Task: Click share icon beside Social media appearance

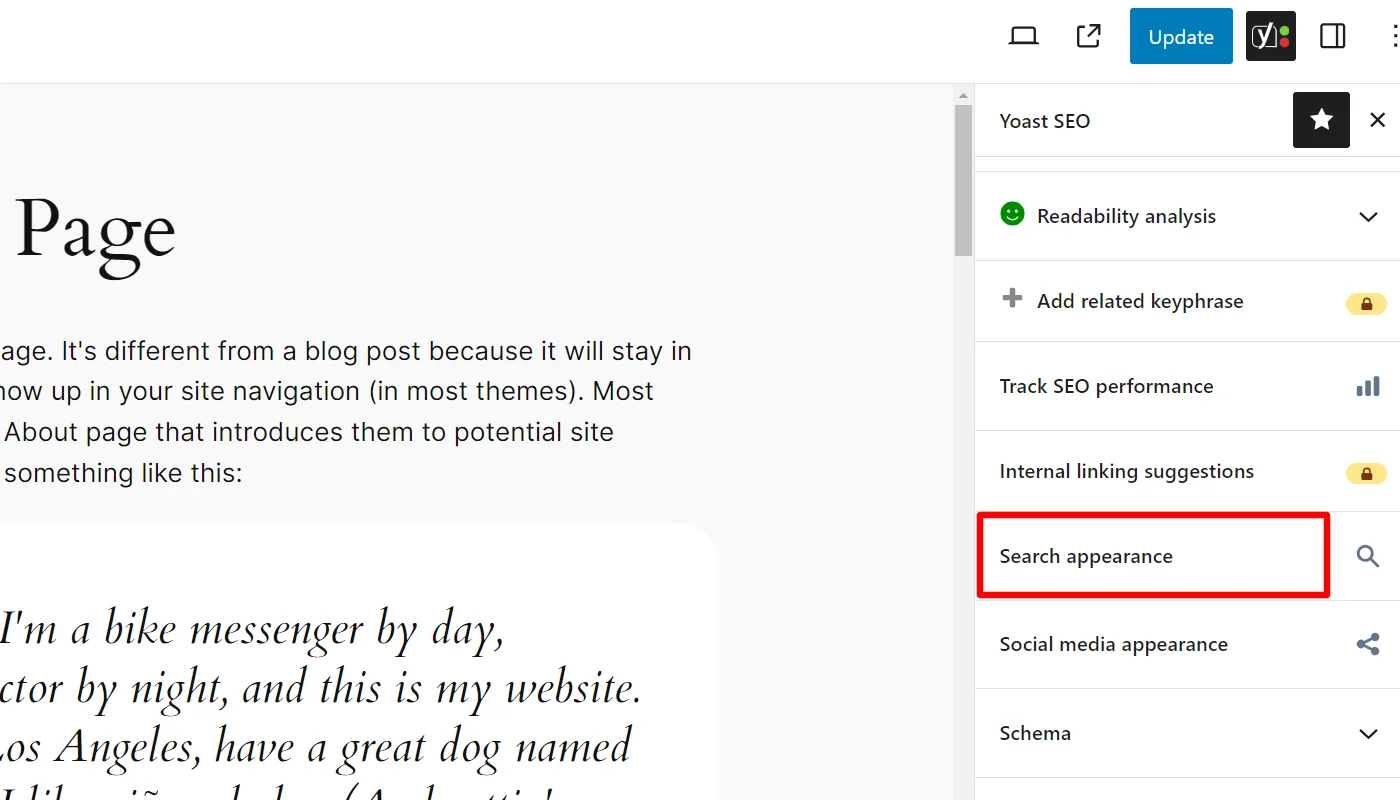Action: pos(1367,644)
